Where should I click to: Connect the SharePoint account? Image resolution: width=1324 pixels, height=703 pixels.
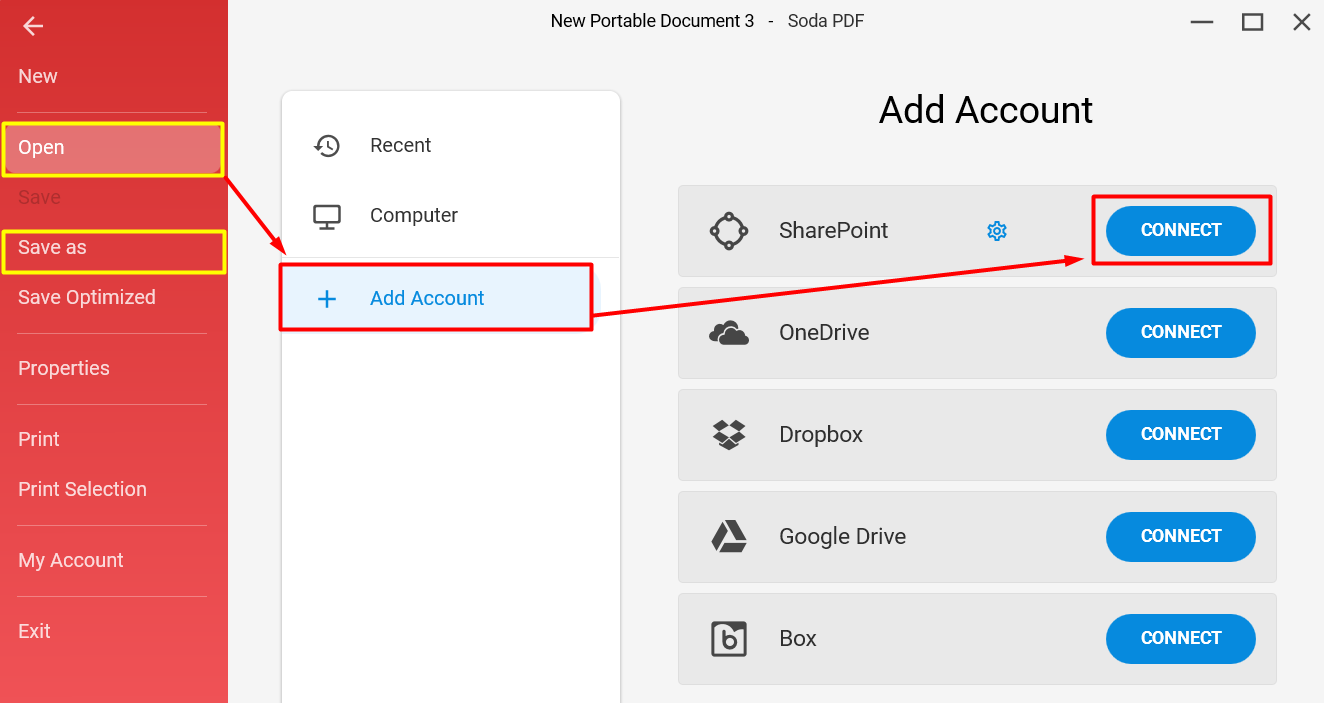click(x=1180, y=230)
